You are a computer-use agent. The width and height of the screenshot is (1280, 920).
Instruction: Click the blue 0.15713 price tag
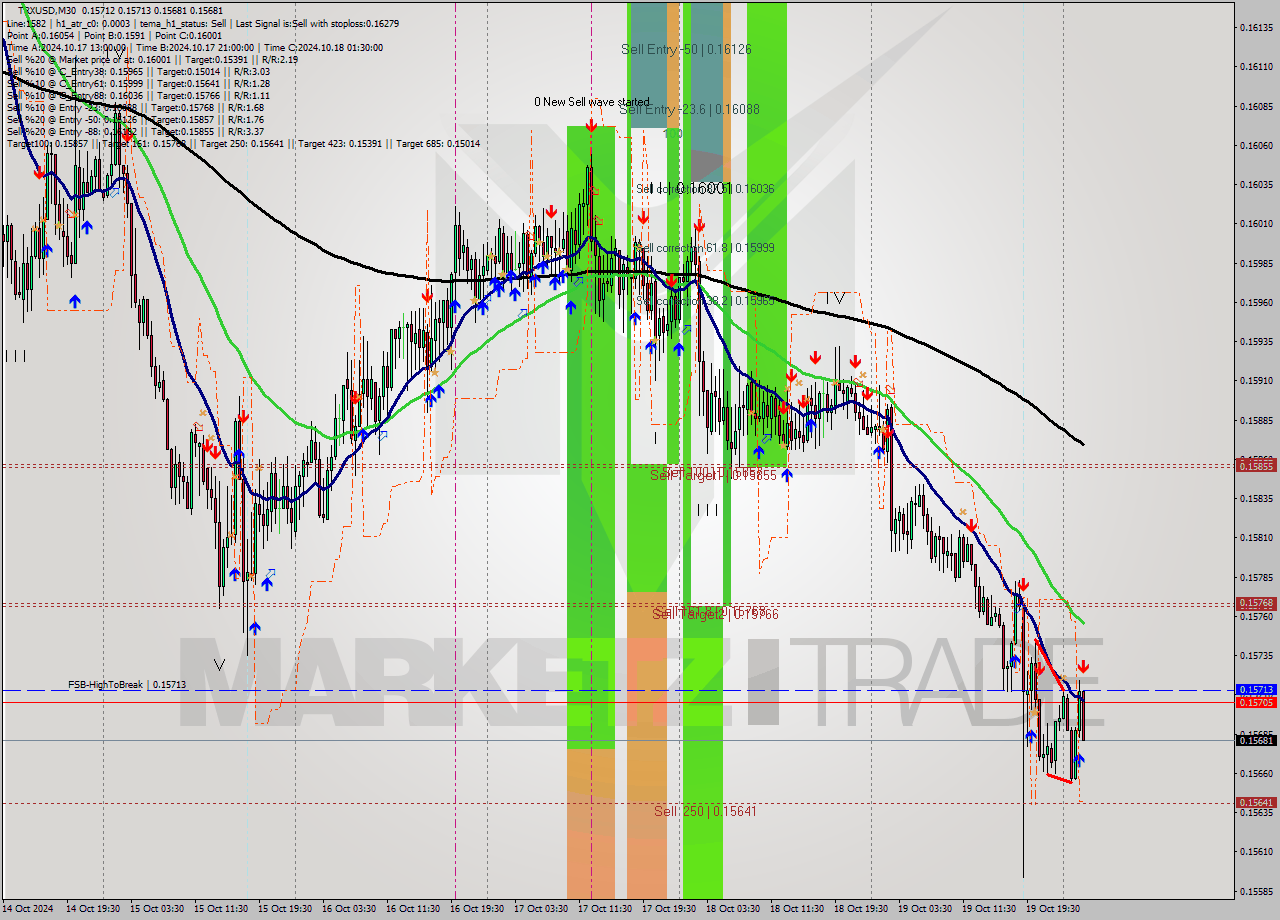(1256, 690)
